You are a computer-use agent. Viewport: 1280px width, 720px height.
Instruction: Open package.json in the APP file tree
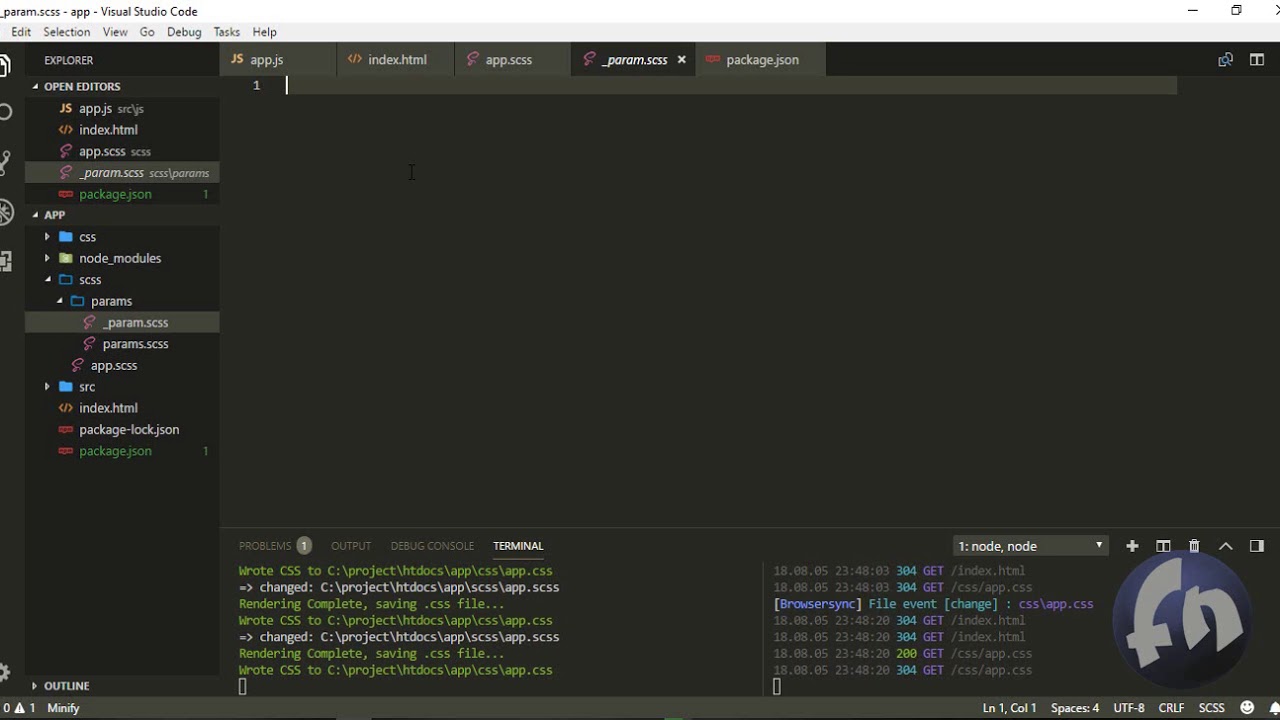[x=122, y=451]
